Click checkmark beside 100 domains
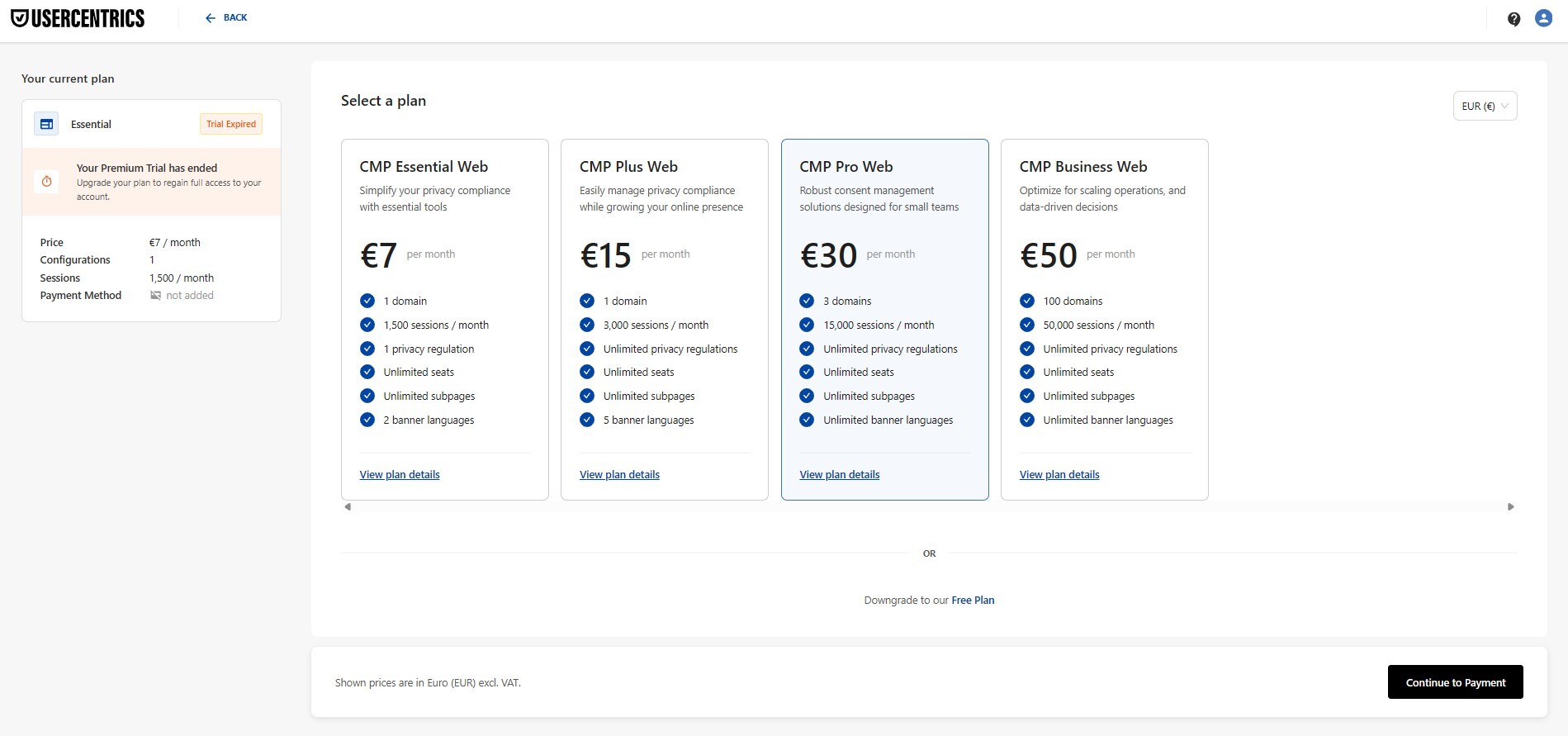Viewport: 1568px width, 736px height. (x=1027, y=301)
